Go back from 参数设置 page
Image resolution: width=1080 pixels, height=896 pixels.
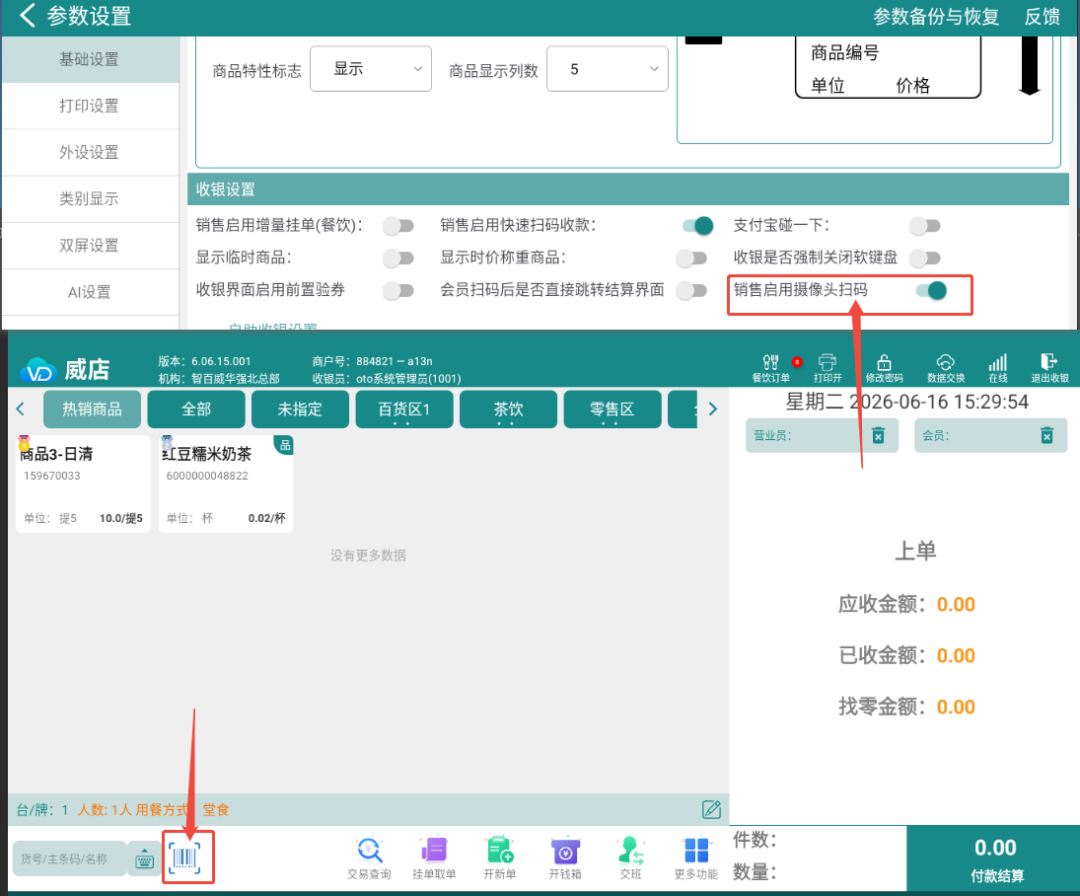[x=27, y=15]
